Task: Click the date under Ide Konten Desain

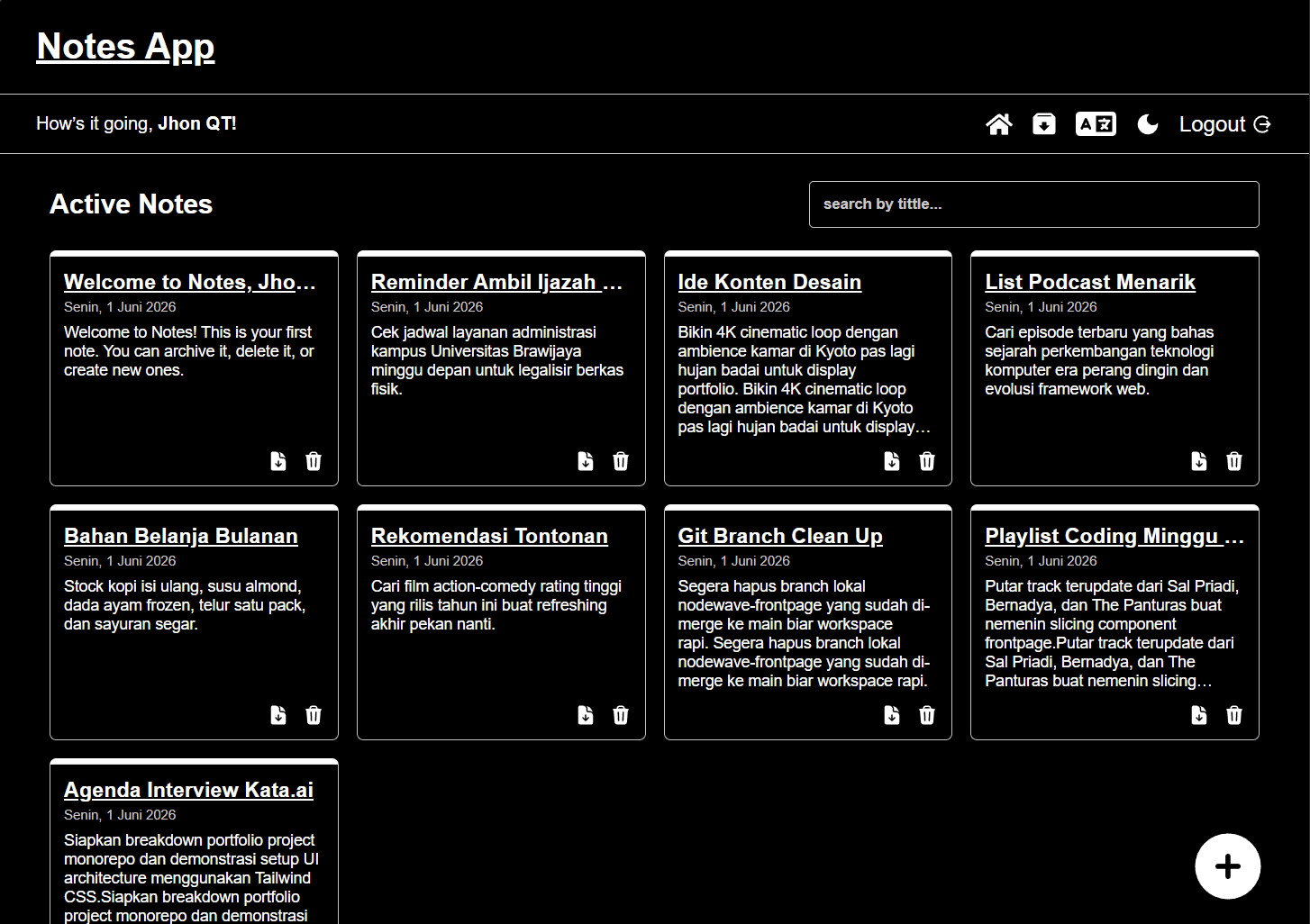Action: coord(734,307)
